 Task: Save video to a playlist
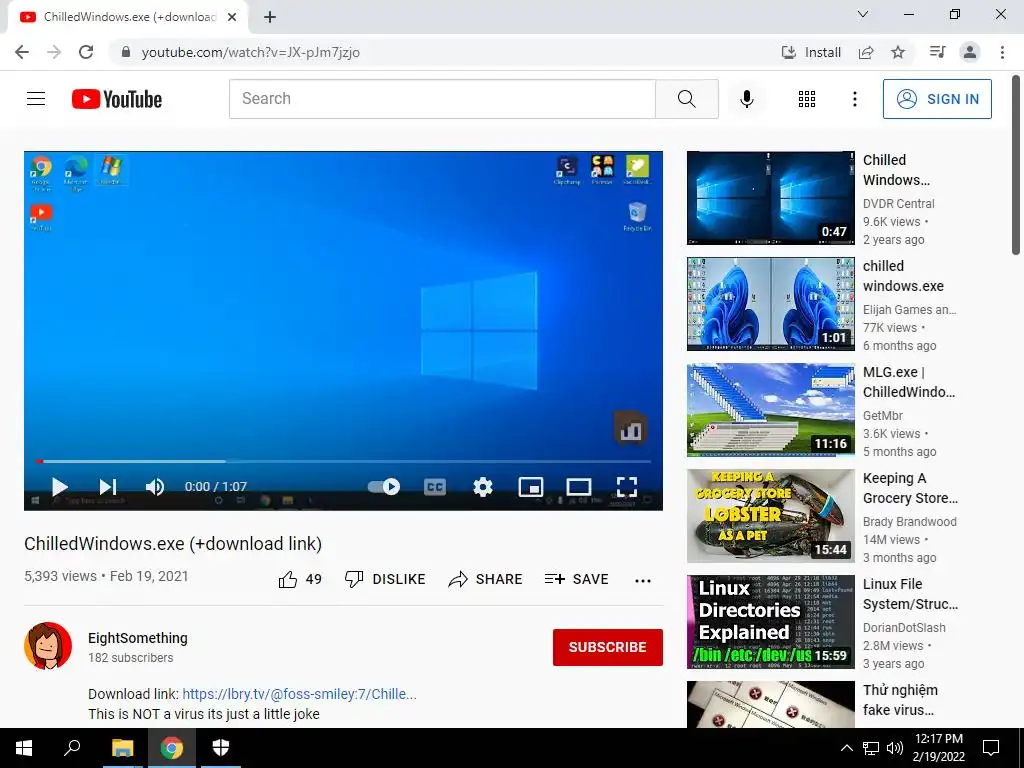pos(577,579)
